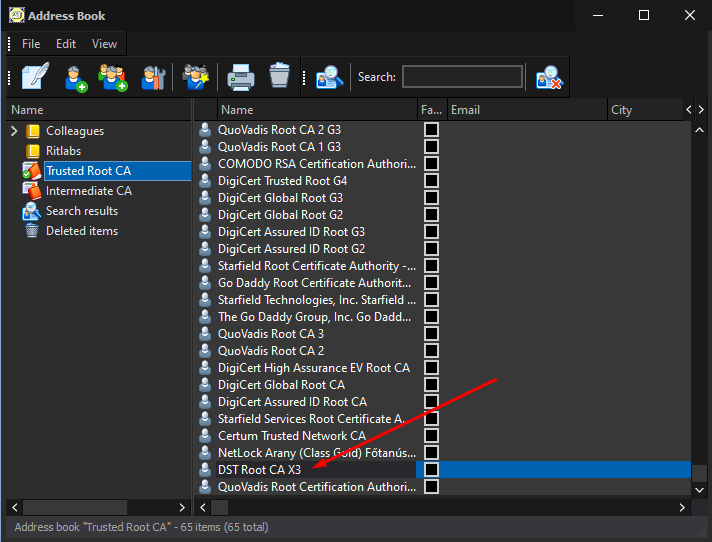Clear search with red X icon
The height and width of the screenshot is (542, 712).
(549, 77)
